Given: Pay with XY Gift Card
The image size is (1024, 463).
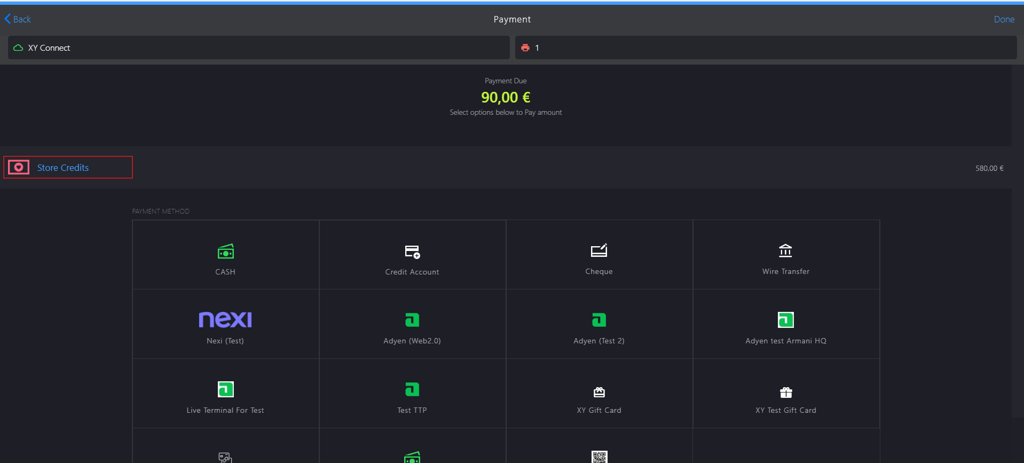Looking at the screenshot, I should 599,394.
